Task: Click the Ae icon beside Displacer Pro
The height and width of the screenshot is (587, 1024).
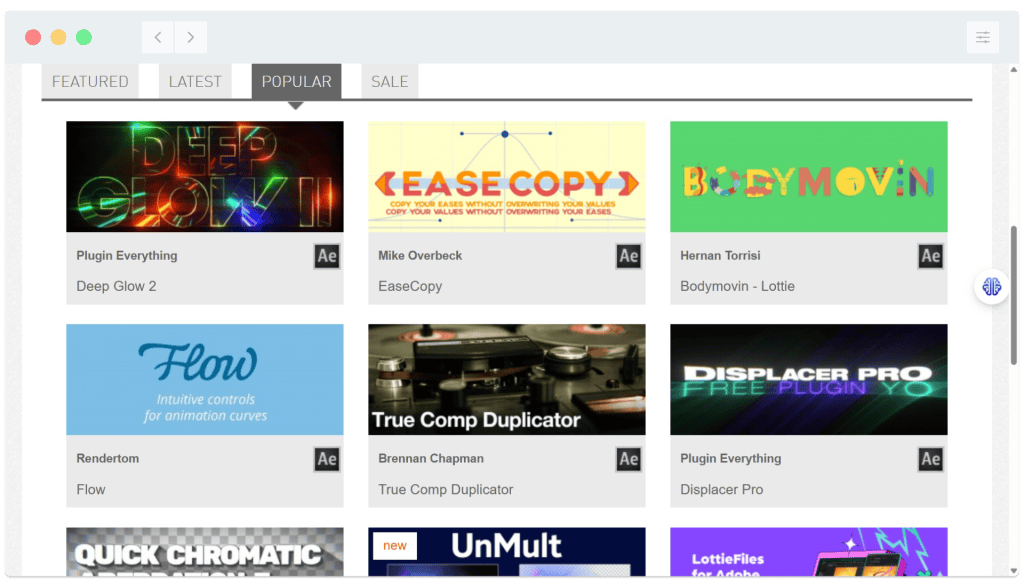Action: tap(930, 459)
